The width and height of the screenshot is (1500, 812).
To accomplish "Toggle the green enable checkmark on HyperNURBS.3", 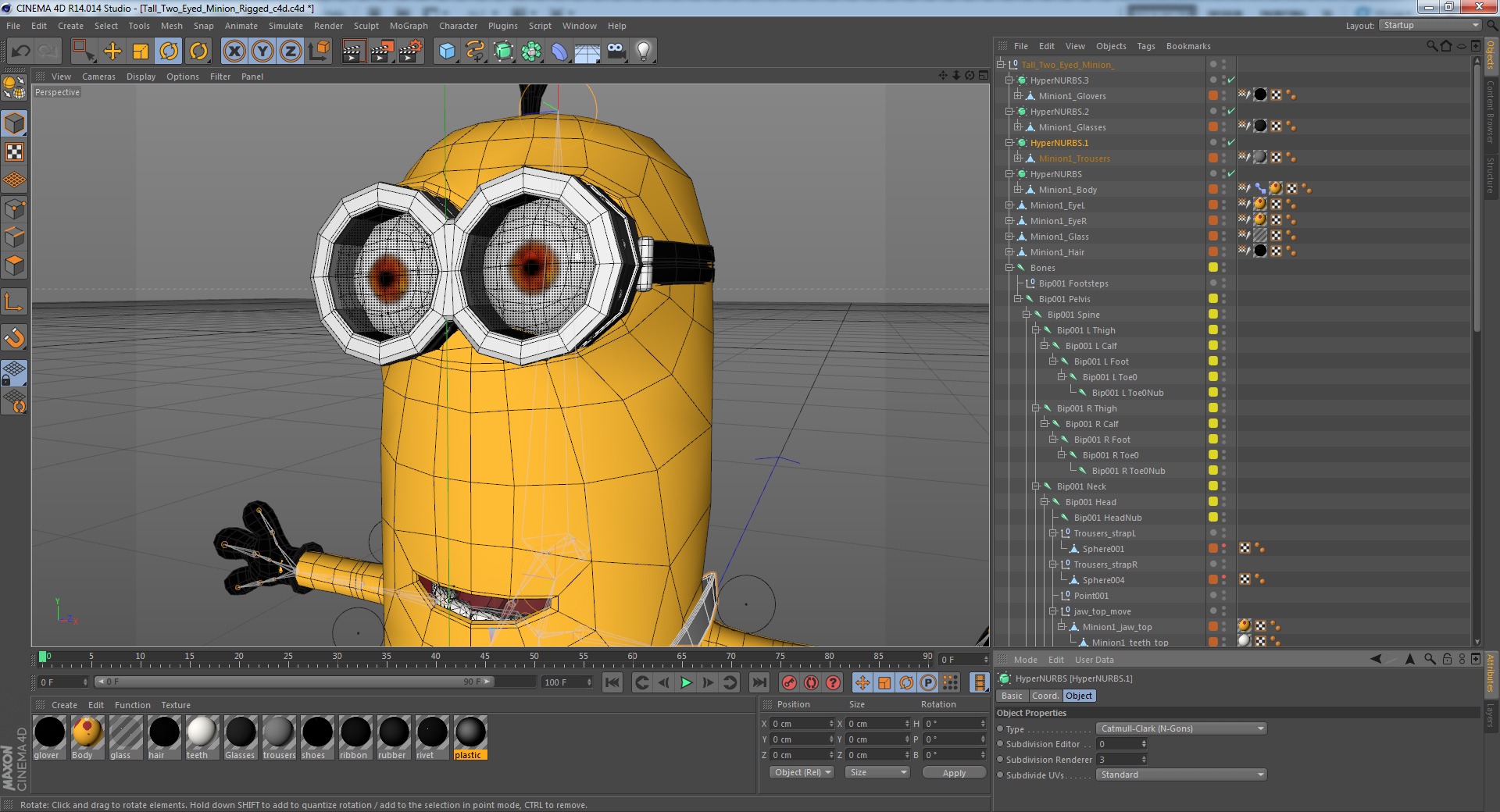I will click(x=1232, y=80).
